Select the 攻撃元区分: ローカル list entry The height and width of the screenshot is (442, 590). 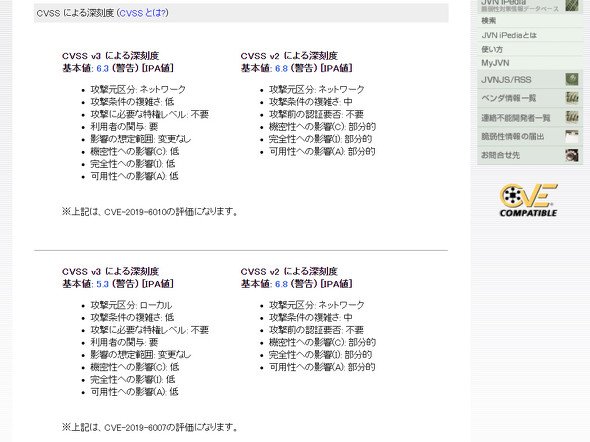(131, 305)
